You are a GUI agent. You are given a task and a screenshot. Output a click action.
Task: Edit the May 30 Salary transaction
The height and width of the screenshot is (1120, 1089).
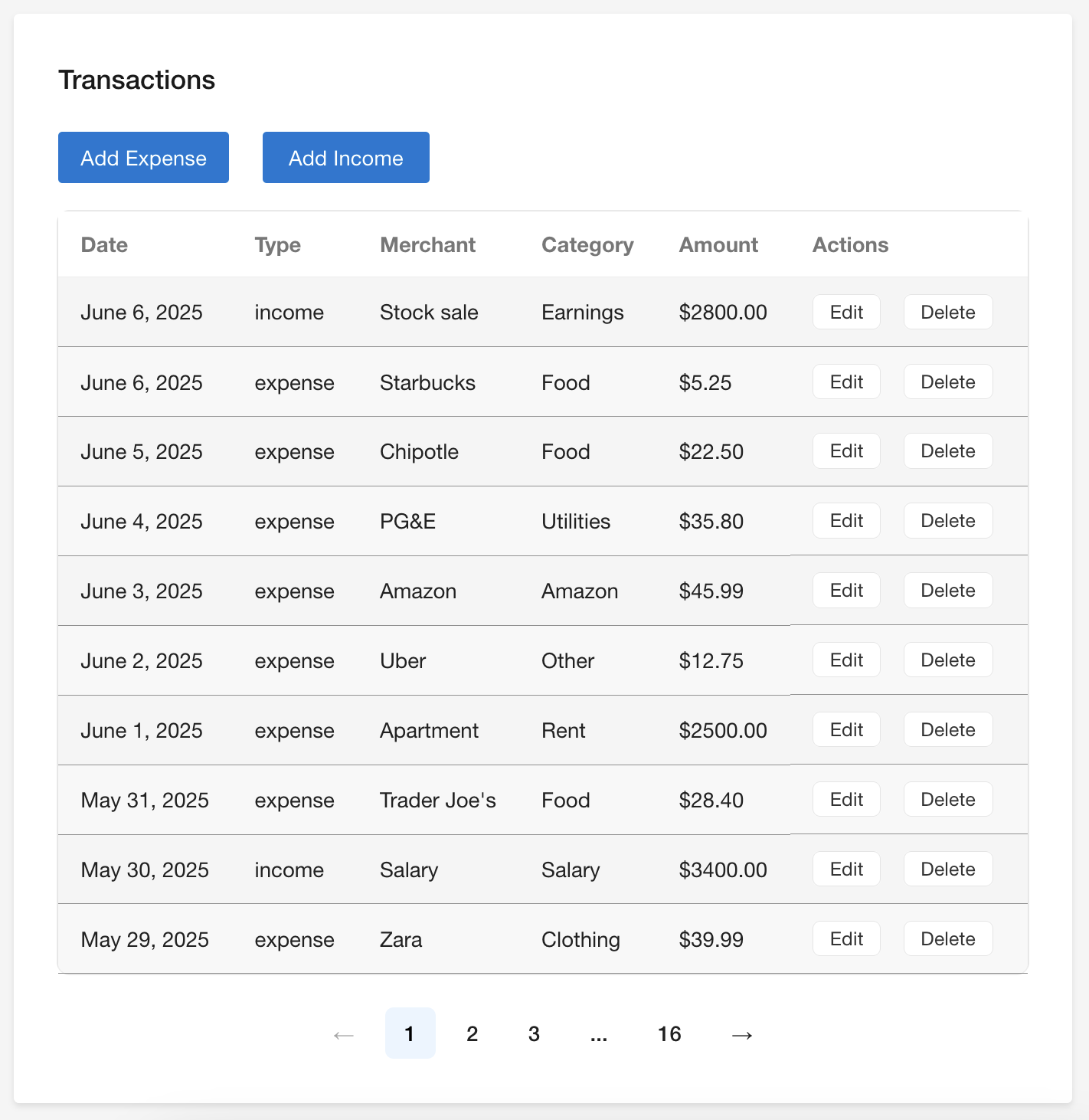click(846, 869)
